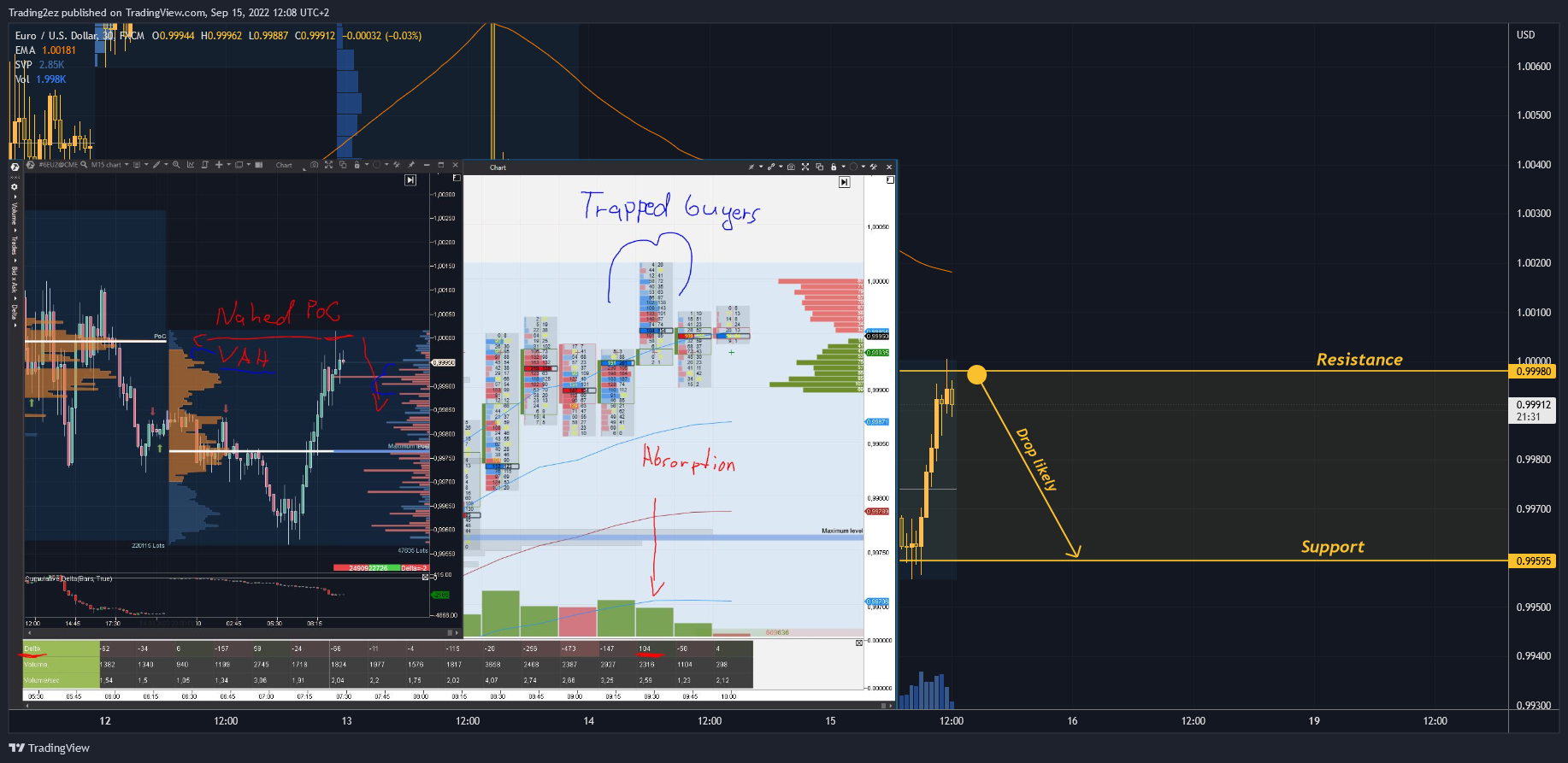
Task: Open the indicators icon in the left chart toolbar
Action: tap(191, 165)
